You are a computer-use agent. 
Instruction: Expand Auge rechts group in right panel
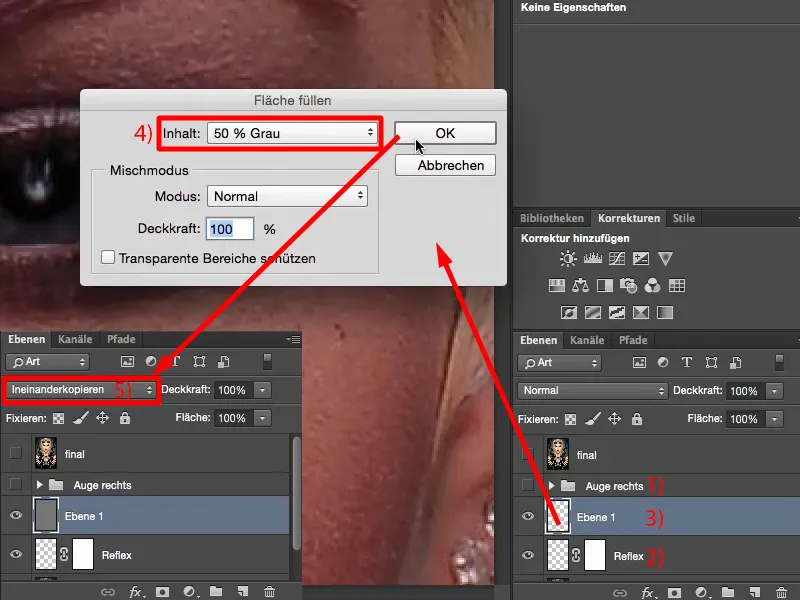pyautogui.click(x=552, y=485)
